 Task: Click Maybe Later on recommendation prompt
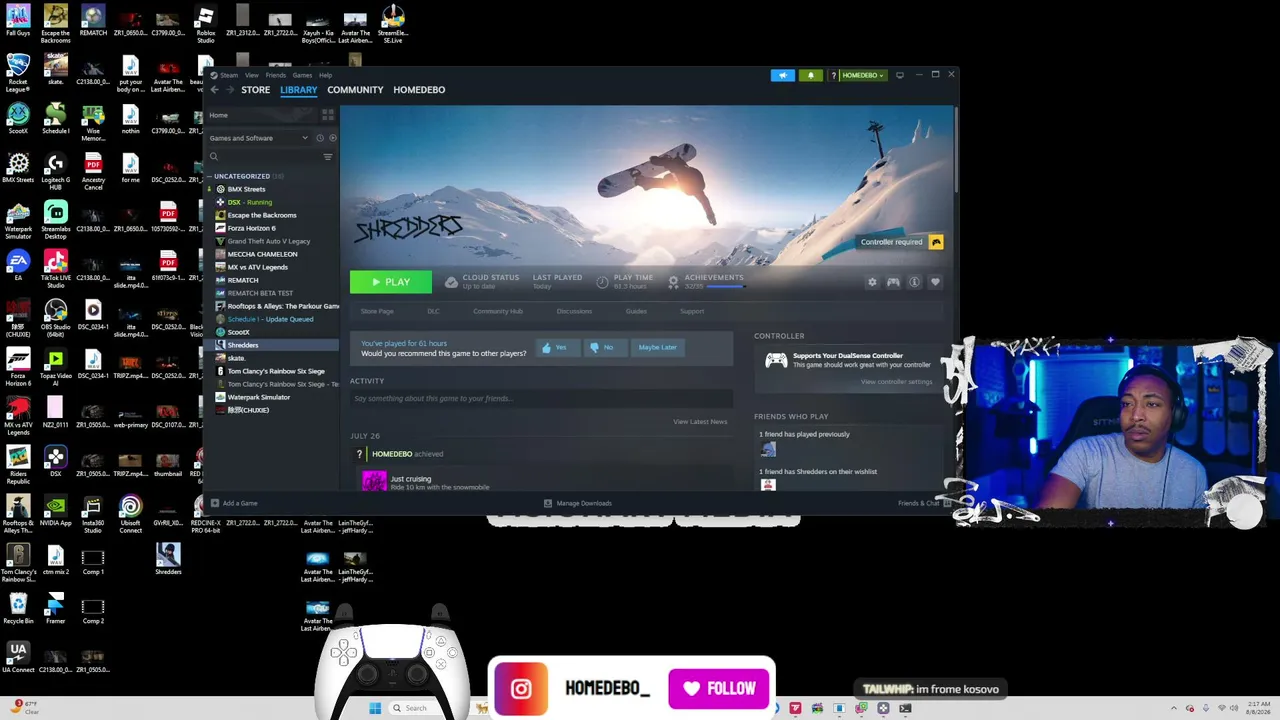[657, 347]
